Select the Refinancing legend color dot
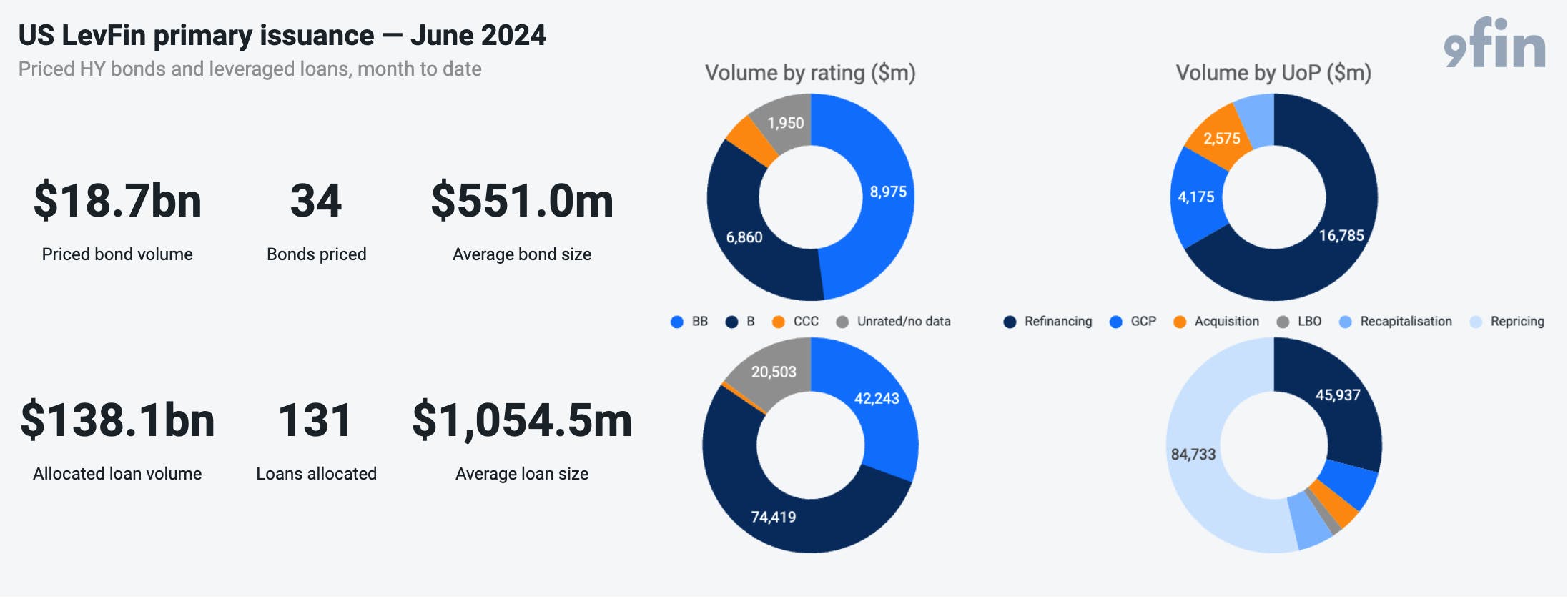Screen dimensions: 1568x599 pyautogui.click(x=1010, y=322)
